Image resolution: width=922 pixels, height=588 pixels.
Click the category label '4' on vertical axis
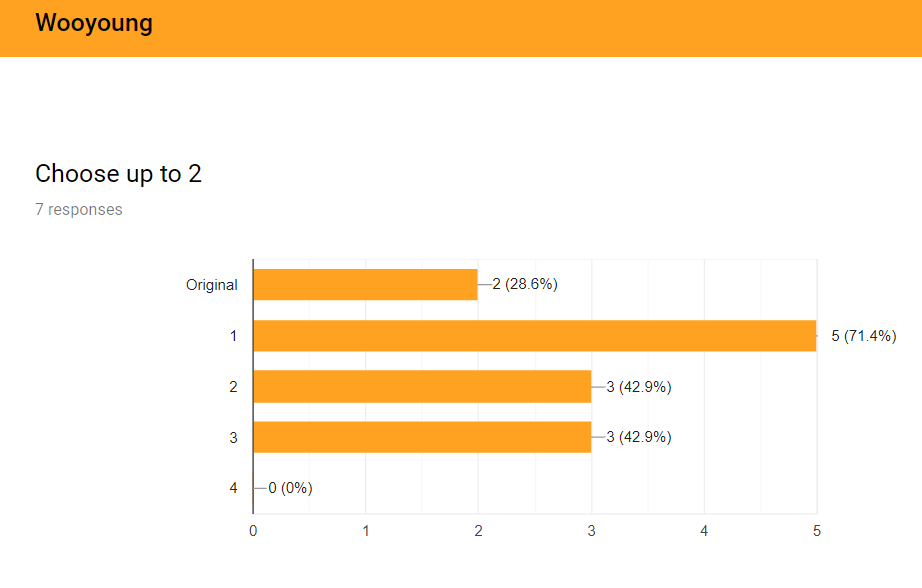click(233, 488)
